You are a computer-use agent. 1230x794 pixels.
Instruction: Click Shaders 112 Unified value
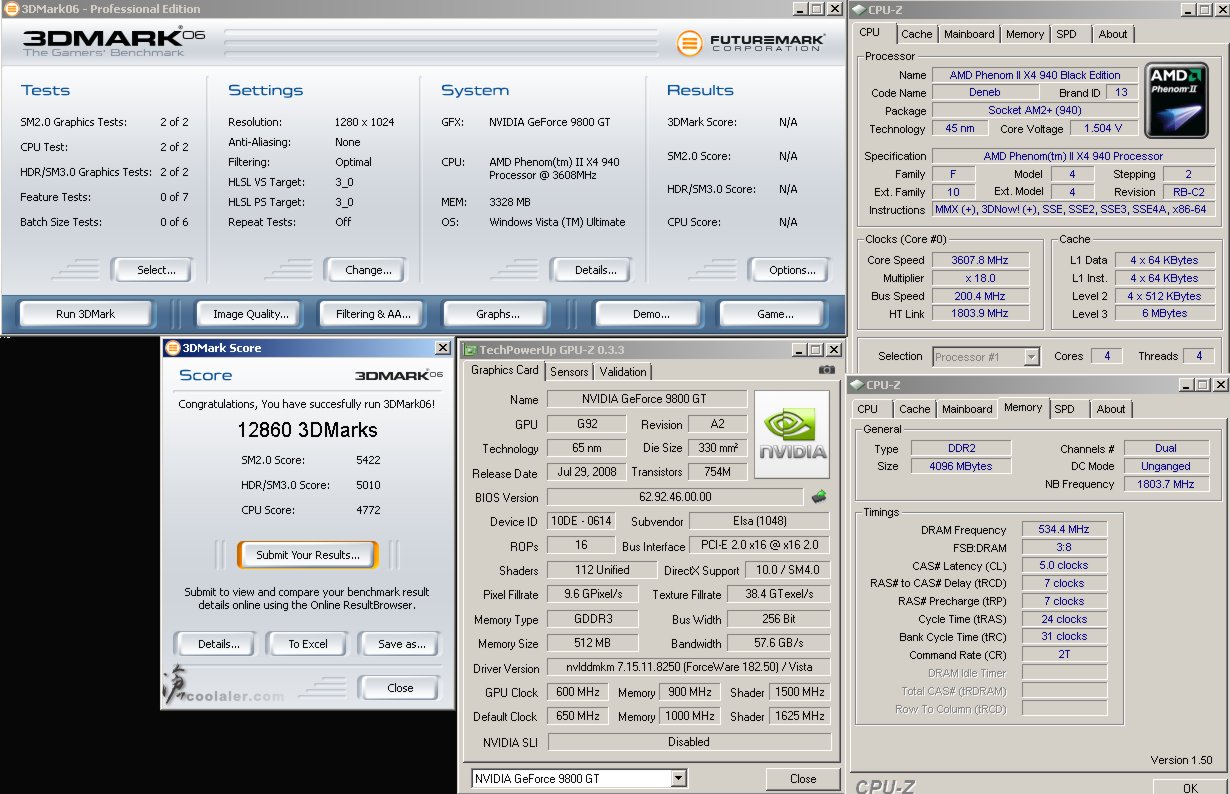603,570
